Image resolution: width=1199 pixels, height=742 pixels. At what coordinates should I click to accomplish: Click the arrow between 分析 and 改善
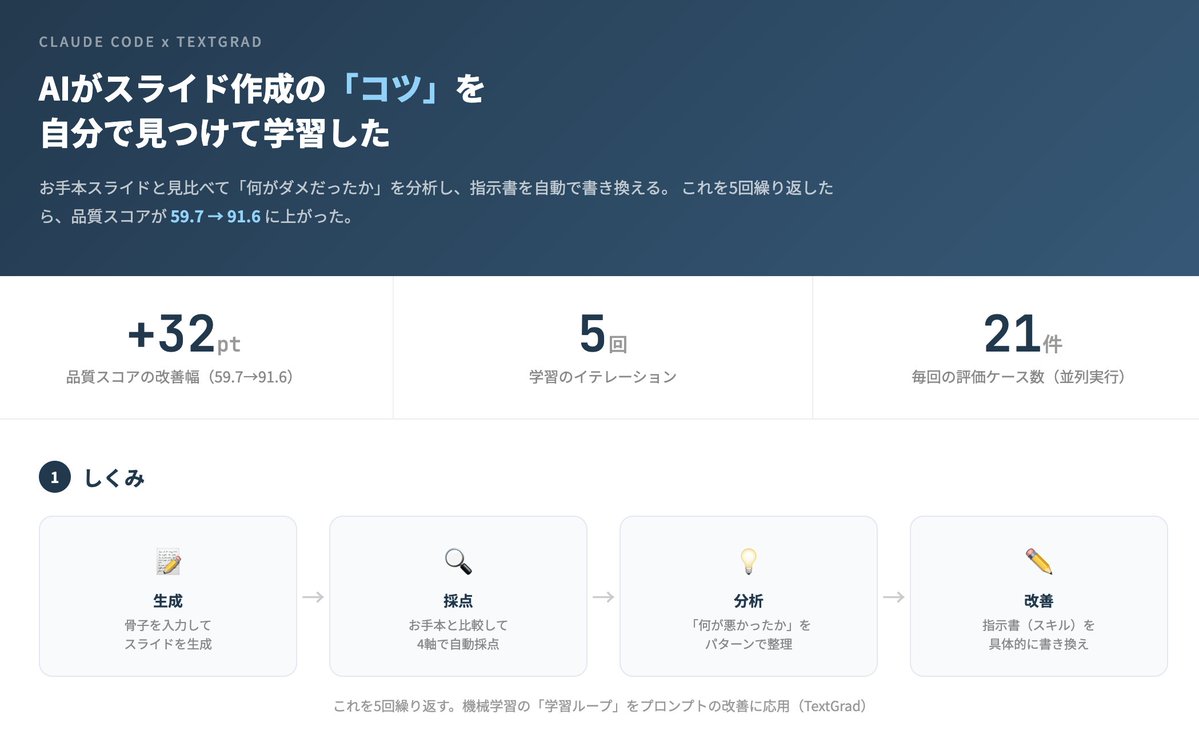pyautogui.click(x=893, y=596)
